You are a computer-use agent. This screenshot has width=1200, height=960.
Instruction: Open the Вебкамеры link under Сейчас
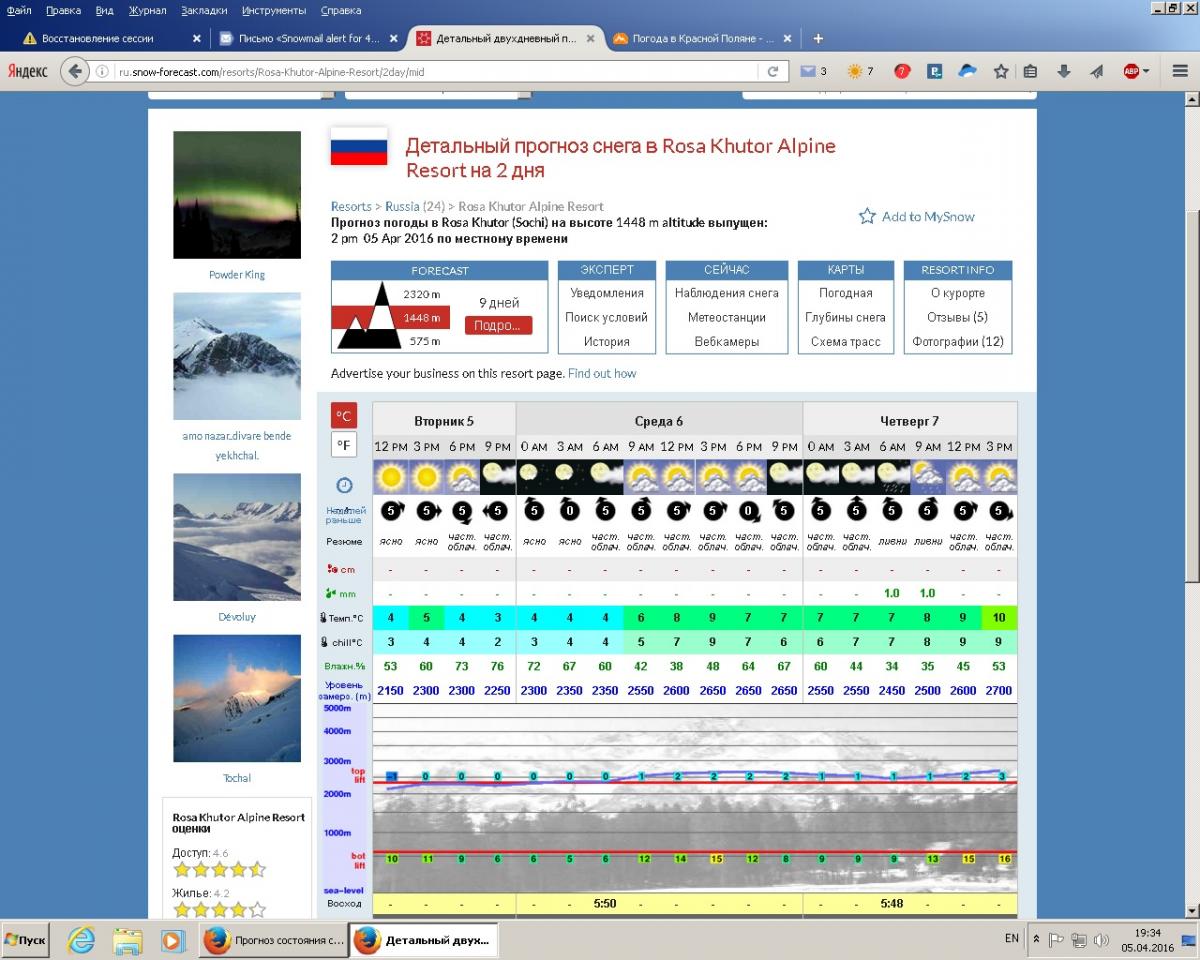(x=726, y=341)
